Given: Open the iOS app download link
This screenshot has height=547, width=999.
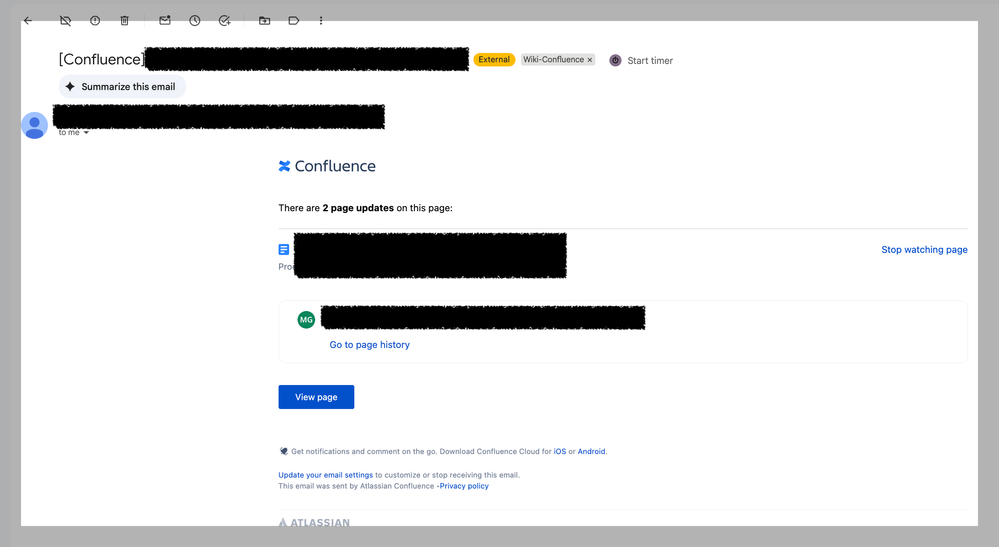Looking at the screenshot, I should [559, 452].
